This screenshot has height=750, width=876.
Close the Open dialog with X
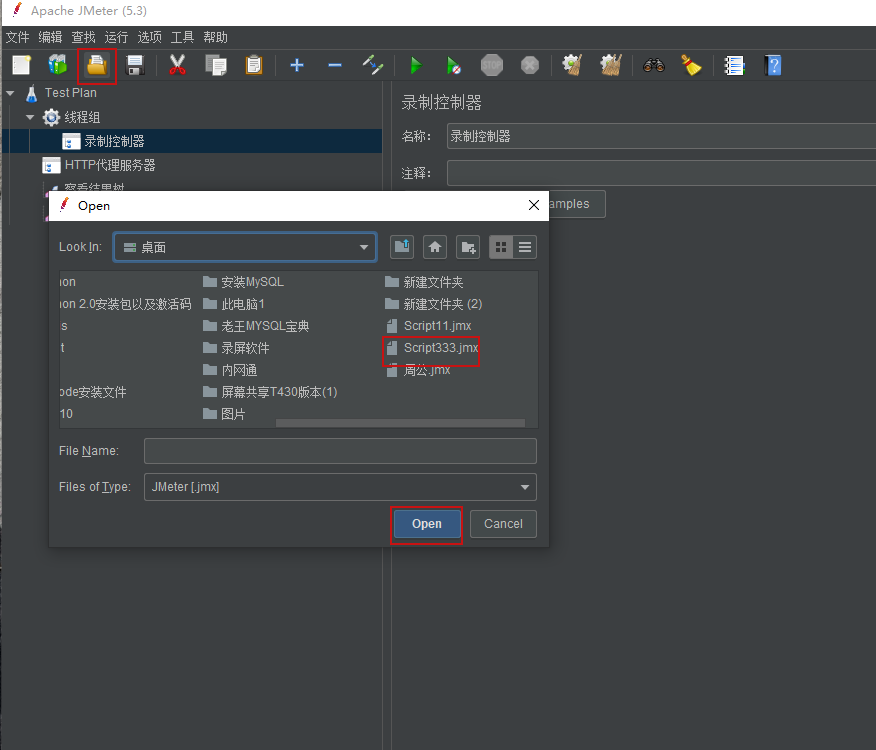(534, 206)
